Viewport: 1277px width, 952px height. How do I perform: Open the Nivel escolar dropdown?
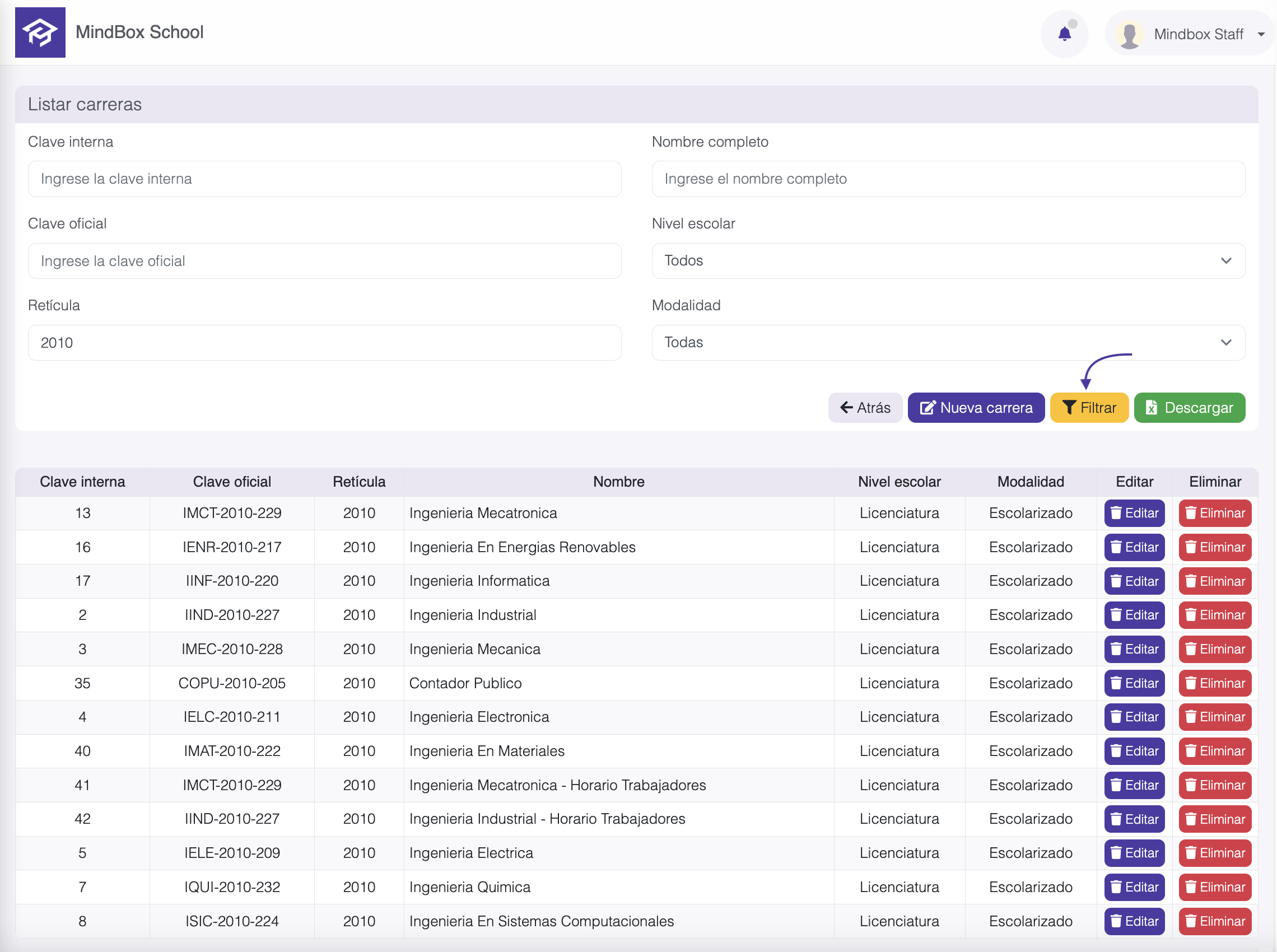click(x=947, y=260)
